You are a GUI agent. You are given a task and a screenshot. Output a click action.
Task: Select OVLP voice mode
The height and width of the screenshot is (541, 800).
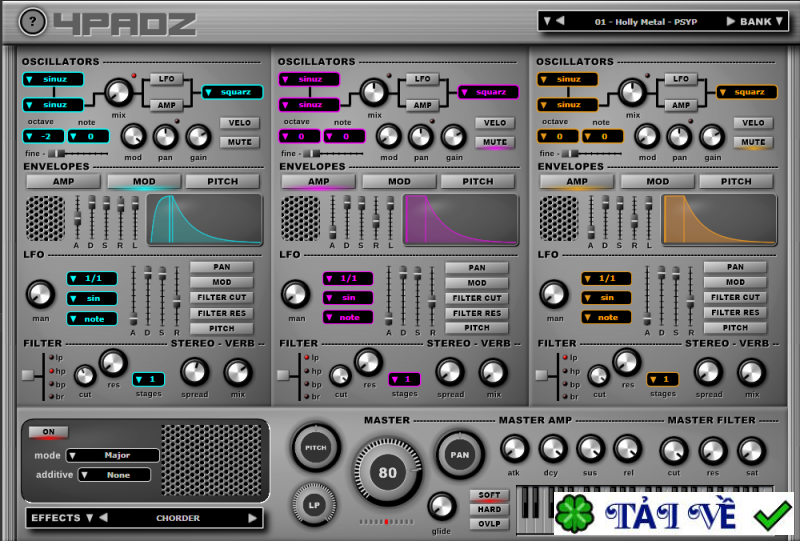coord(489,524)
